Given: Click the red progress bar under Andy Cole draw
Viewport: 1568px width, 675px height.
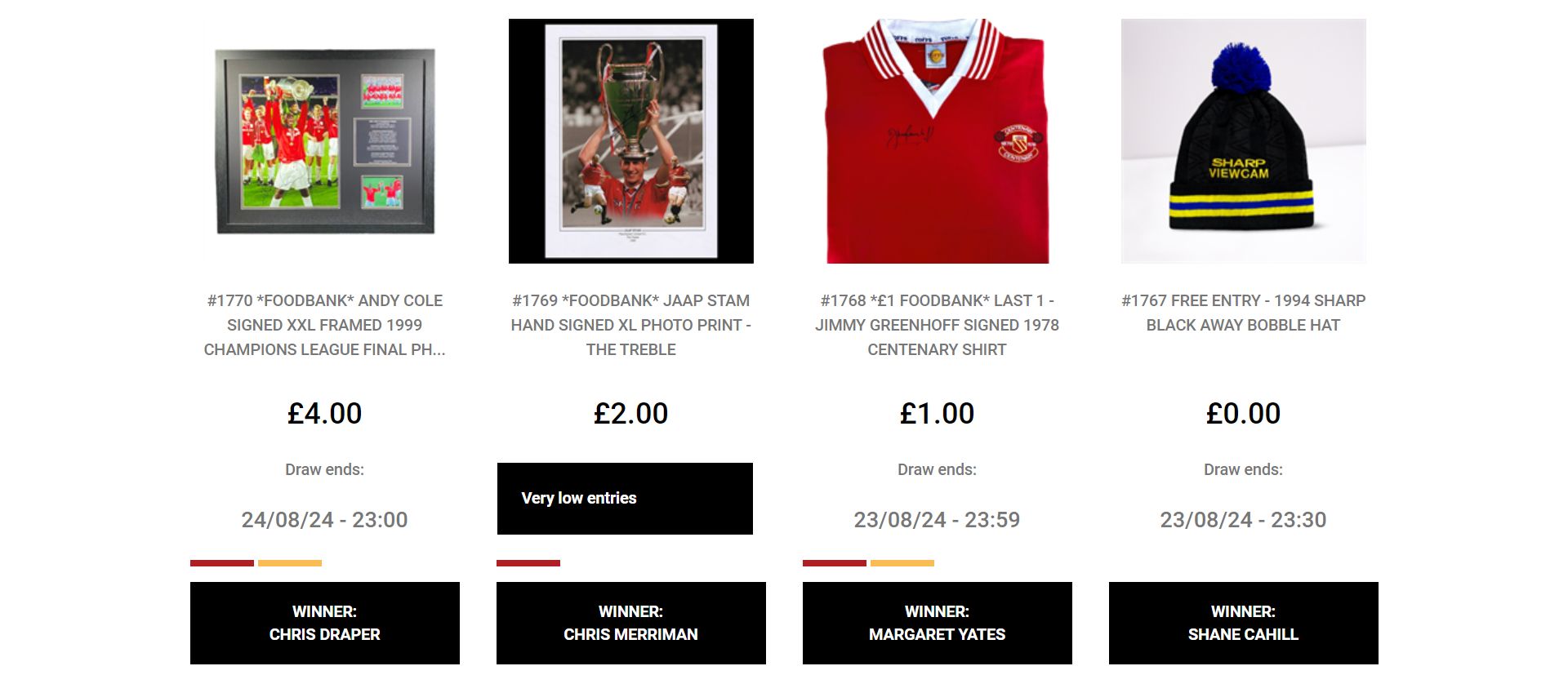Looking at the screenshot, I should pyautogui.click(x=222, y=563).
